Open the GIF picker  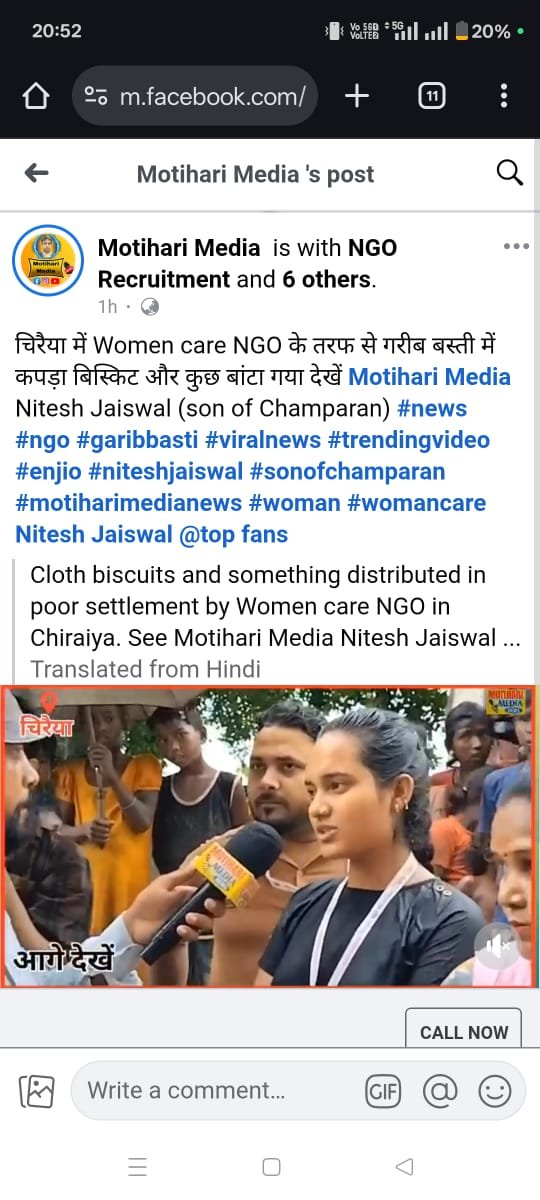pyautogui.click(x=384, y=1091)
